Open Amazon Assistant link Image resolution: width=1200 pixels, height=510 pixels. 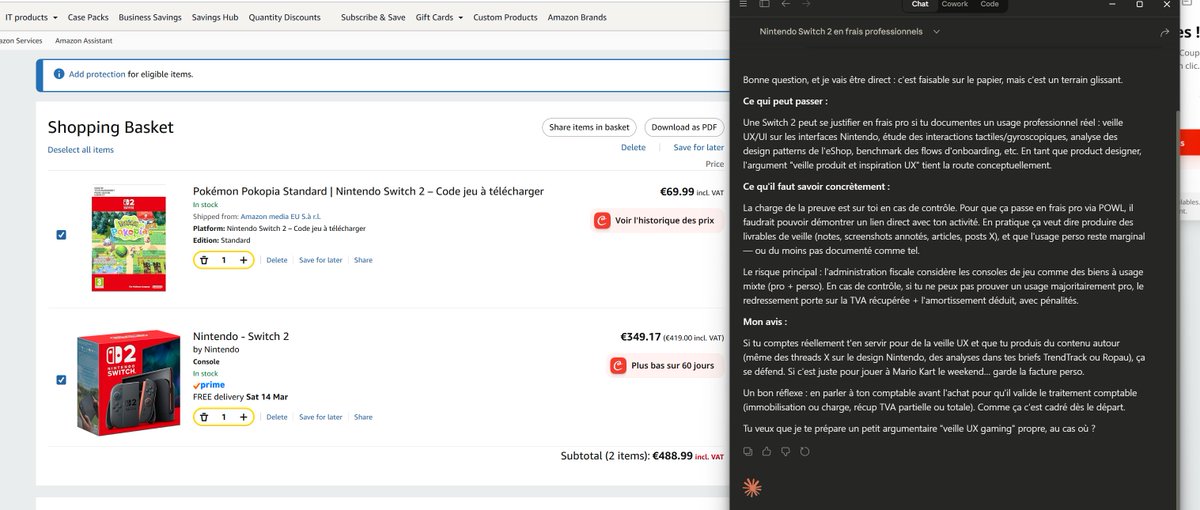pyautogui.click(x=84, y=40)
